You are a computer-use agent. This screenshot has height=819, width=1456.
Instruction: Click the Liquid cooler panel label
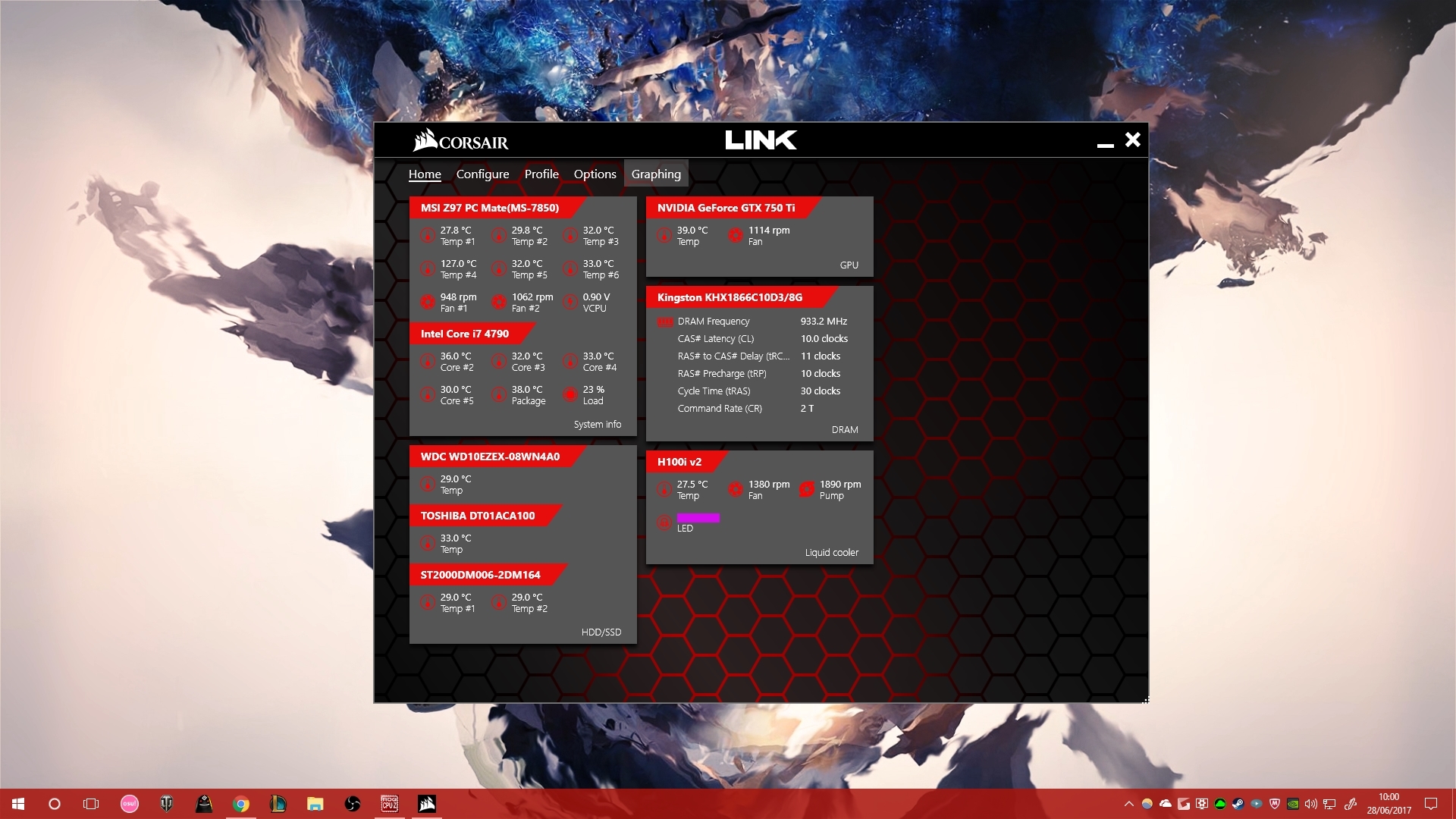[831, 553]
